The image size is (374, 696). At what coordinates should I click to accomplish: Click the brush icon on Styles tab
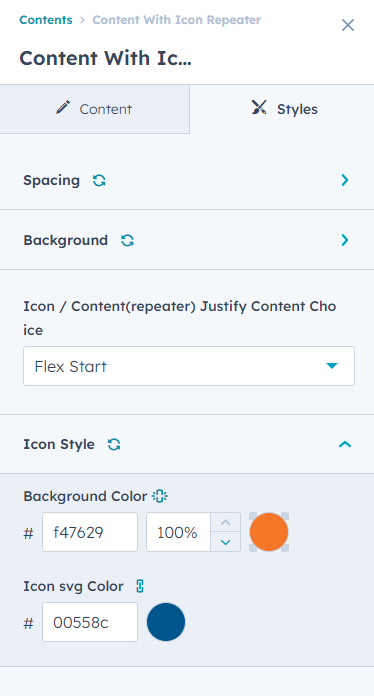click(x=259, y=108)
